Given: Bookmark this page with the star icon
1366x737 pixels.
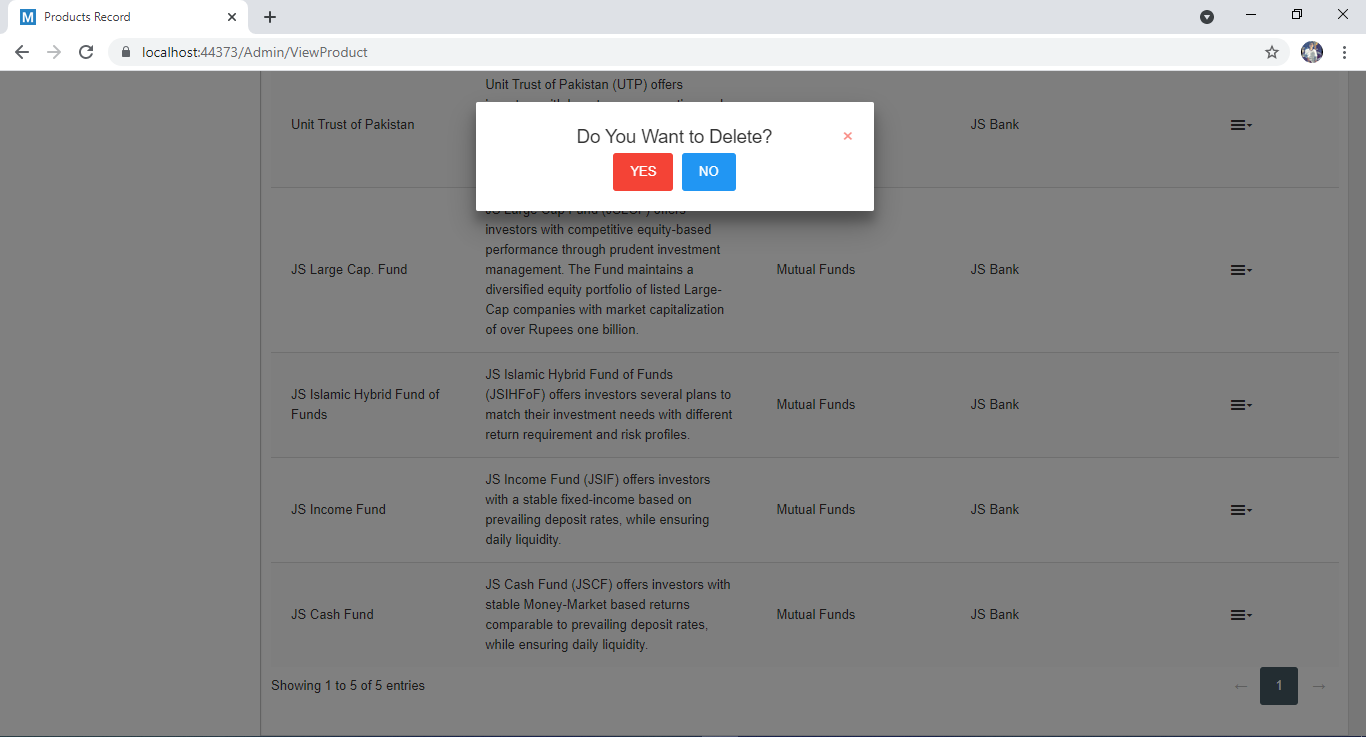Looking at the screenshot, I should (x=1272, y=52).
